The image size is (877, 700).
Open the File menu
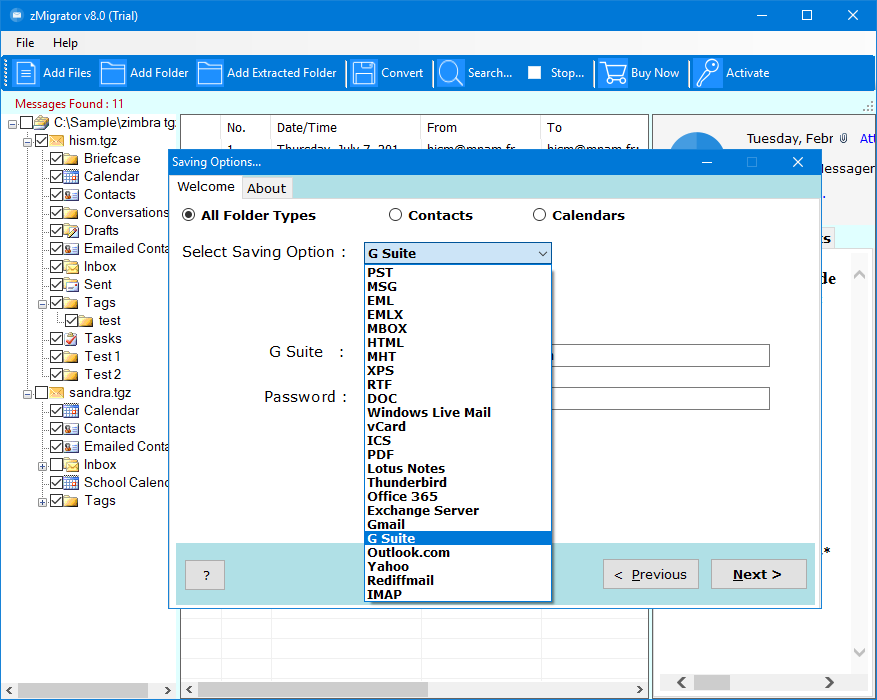[25, 43]
